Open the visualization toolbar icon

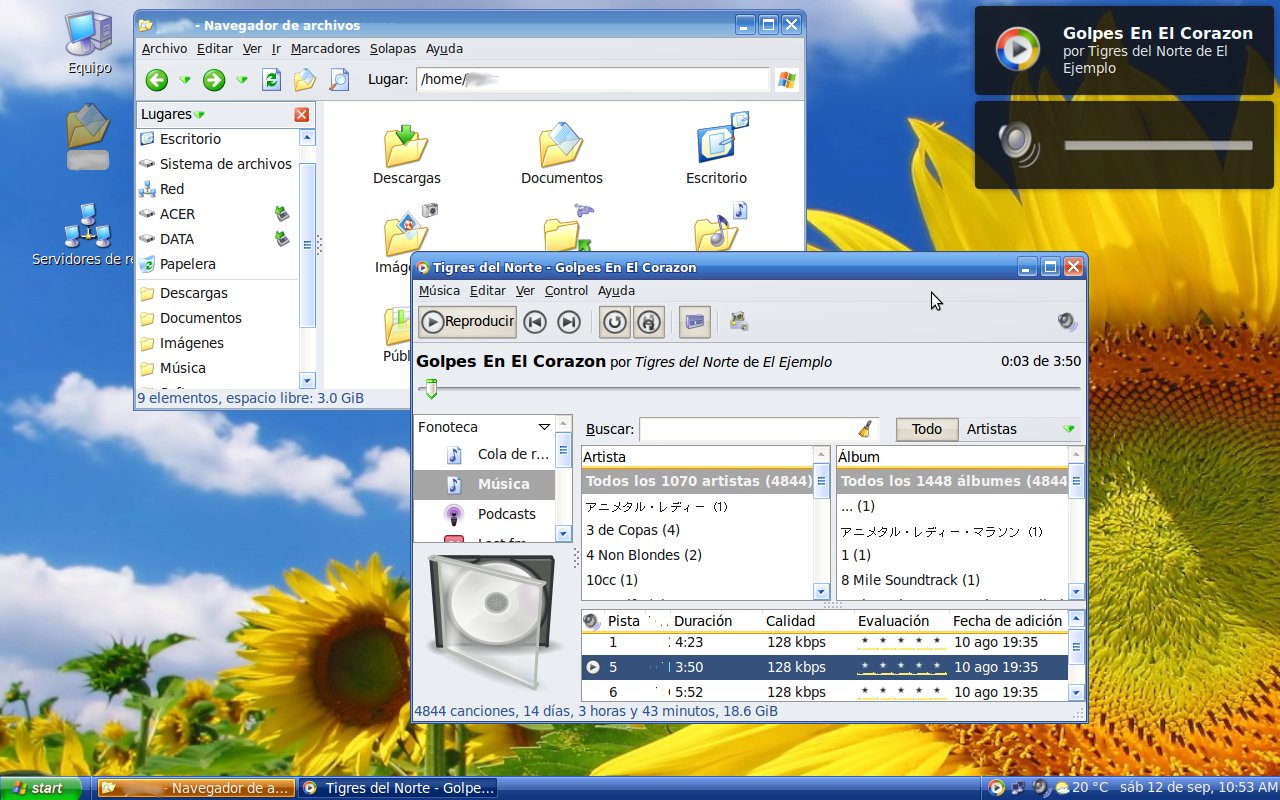[740, 322]
